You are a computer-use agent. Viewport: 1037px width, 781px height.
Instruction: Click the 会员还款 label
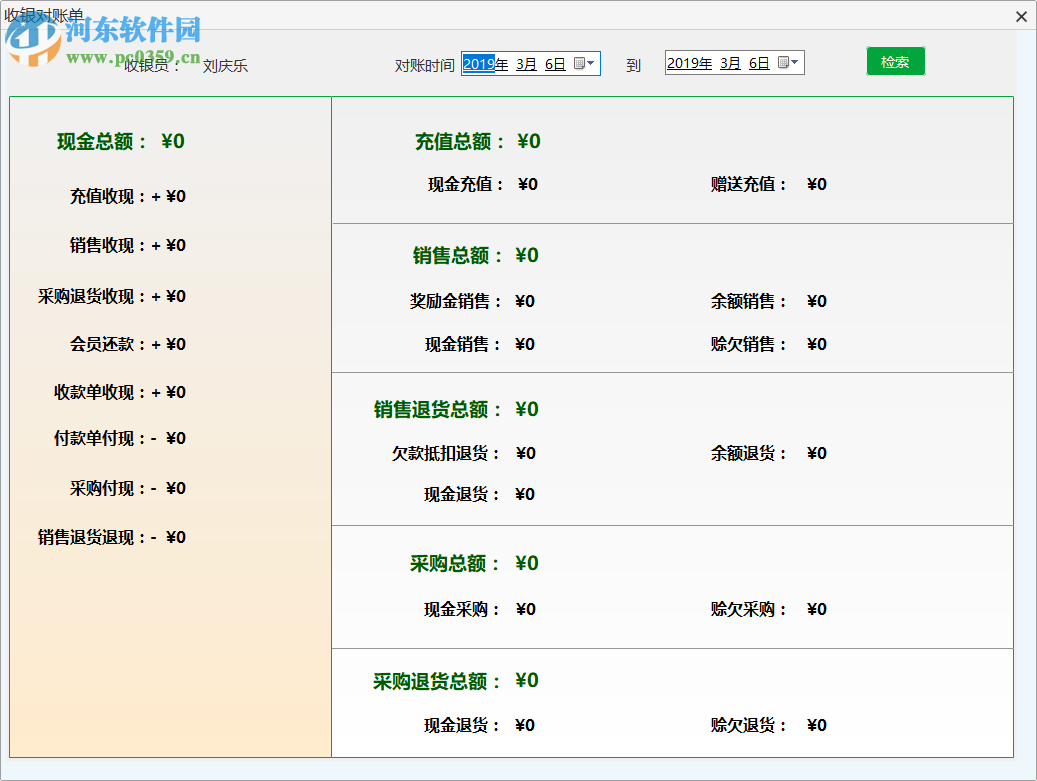pyautogui.click(x=102, y=345)
